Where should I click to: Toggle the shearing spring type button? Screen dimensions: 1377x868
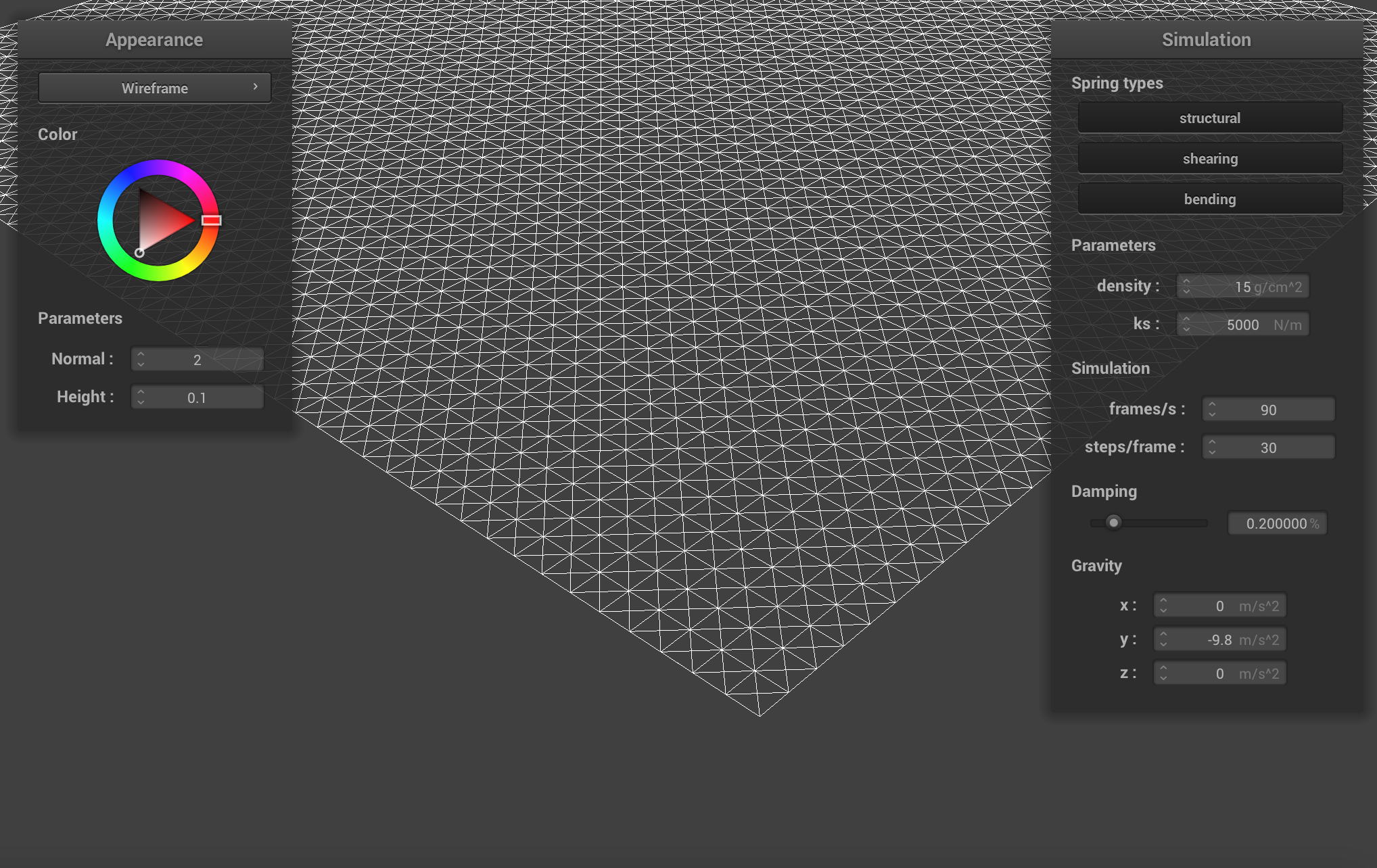1209,159
